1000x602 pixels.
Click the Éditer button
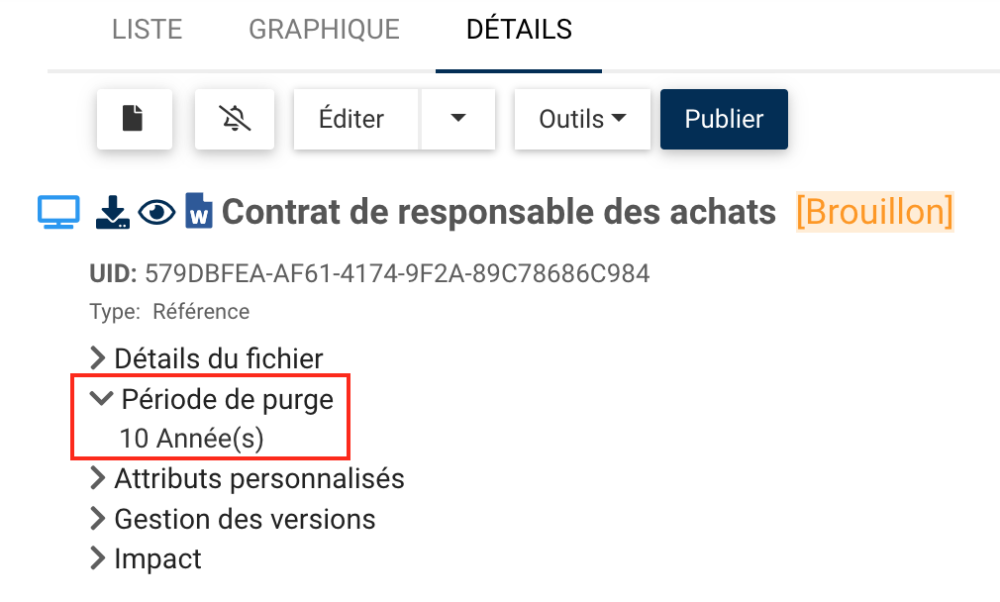tap(352, 119)
